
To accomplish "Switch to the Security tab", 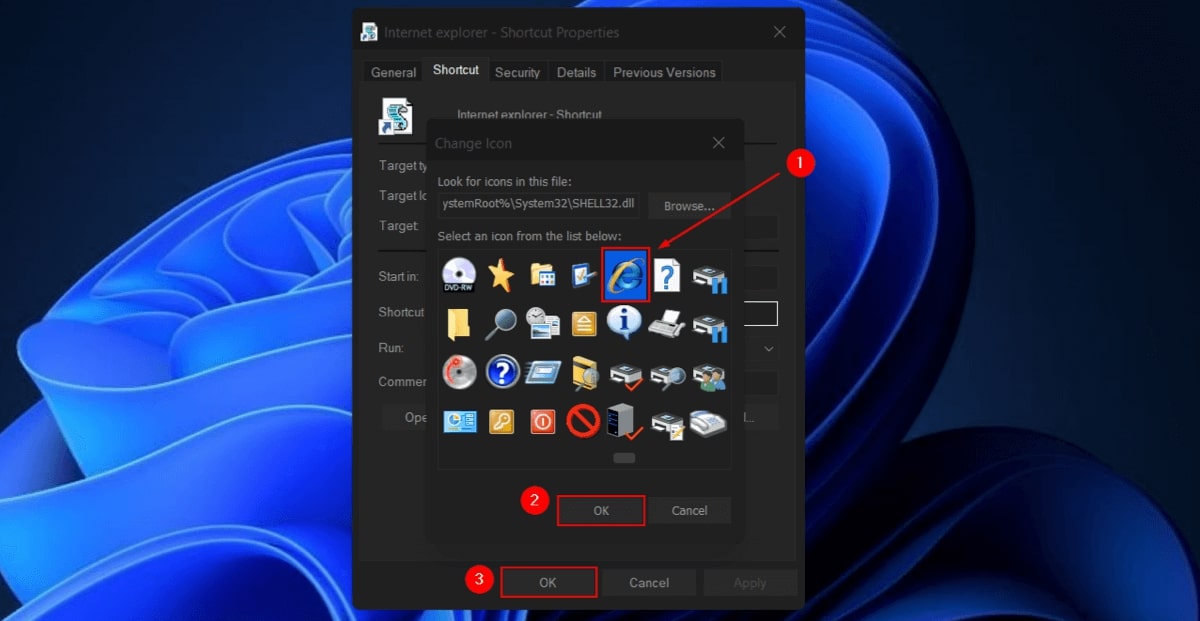I will tap(517, 72).
